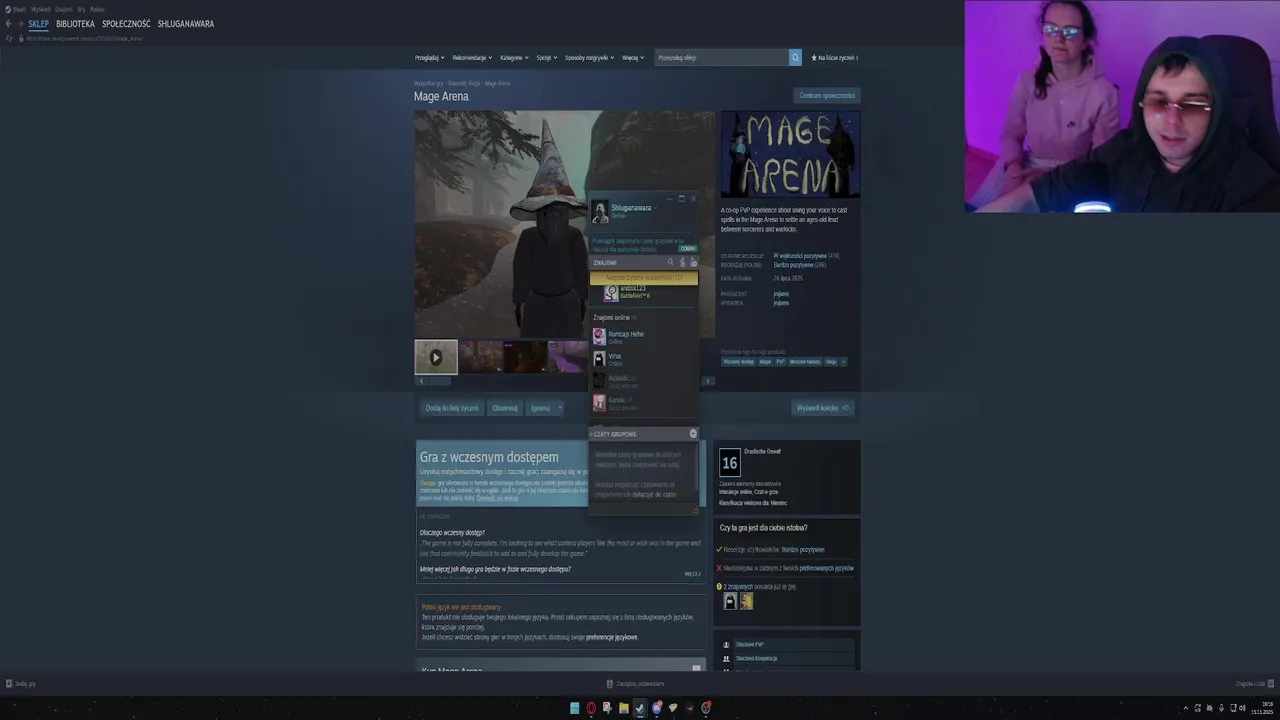This screenshot has width=1280, height=720.
Task: Open the SKLEP tab
Action: point(38,24)
